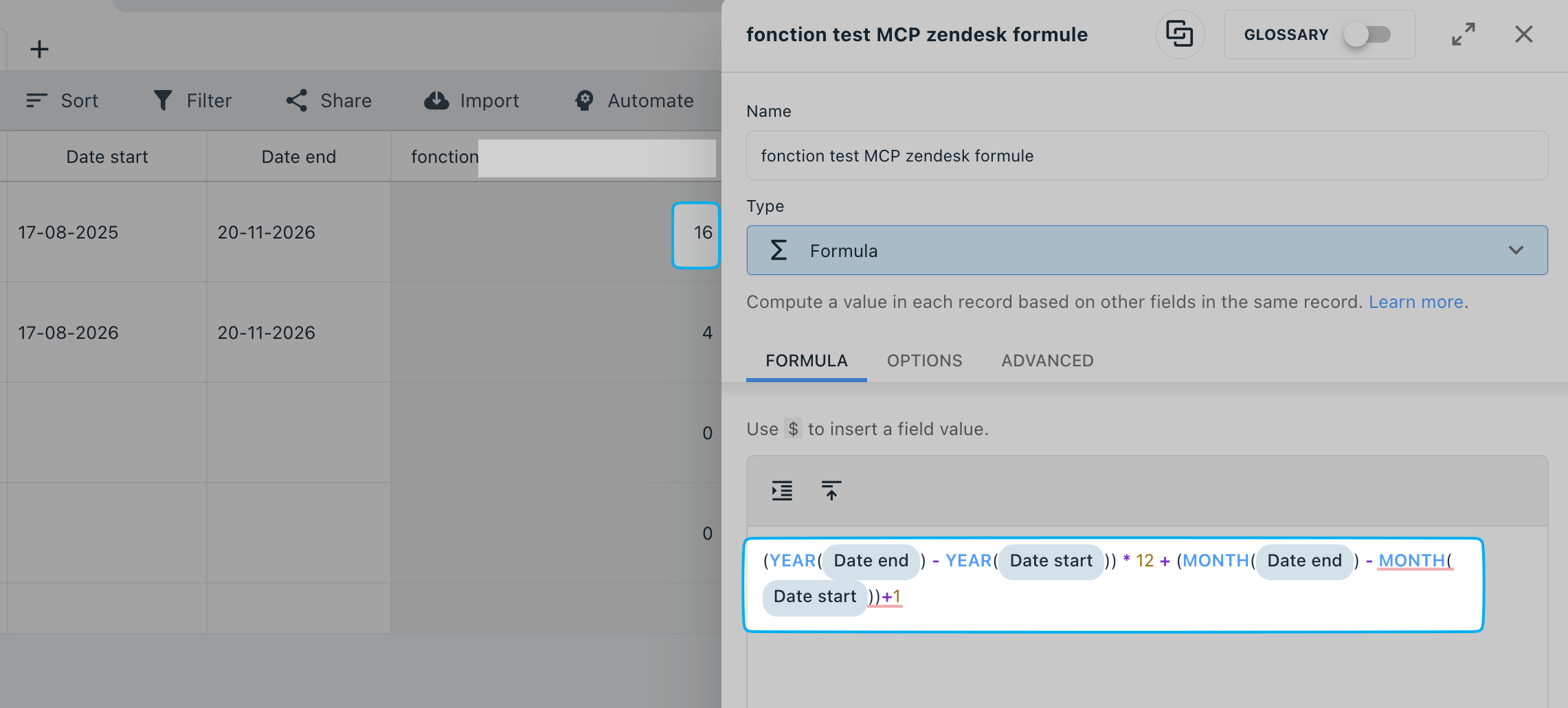Switch to the Options tab
Image resolution: width=1568 pixels, height=708 pixels.
pos(924,360)
